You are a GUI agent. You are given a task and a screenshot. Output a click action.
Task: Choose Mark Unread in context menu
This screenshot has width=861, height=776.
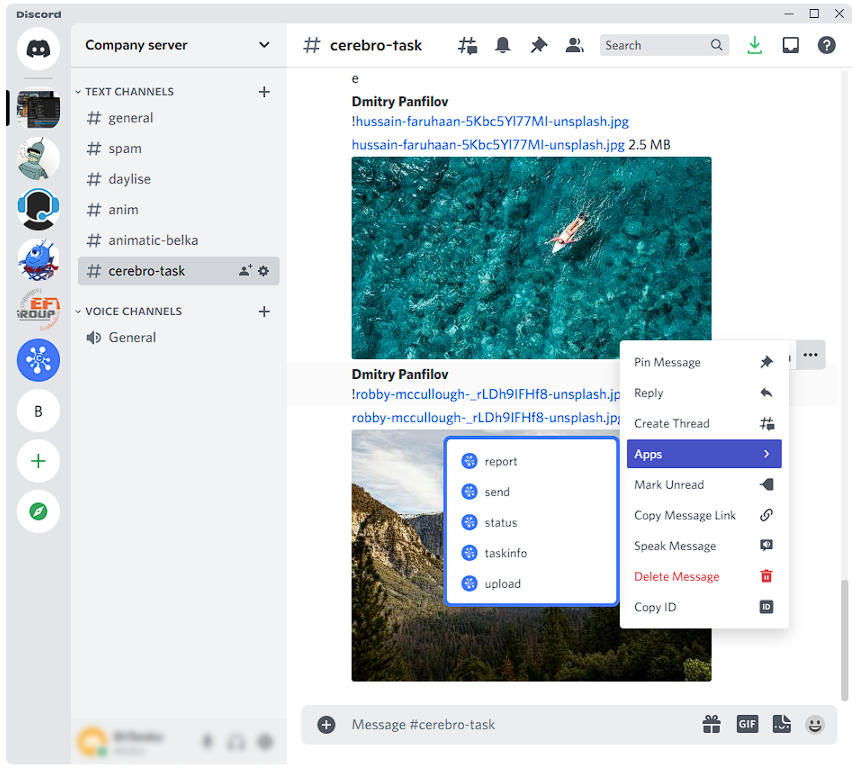click(704, 485)
